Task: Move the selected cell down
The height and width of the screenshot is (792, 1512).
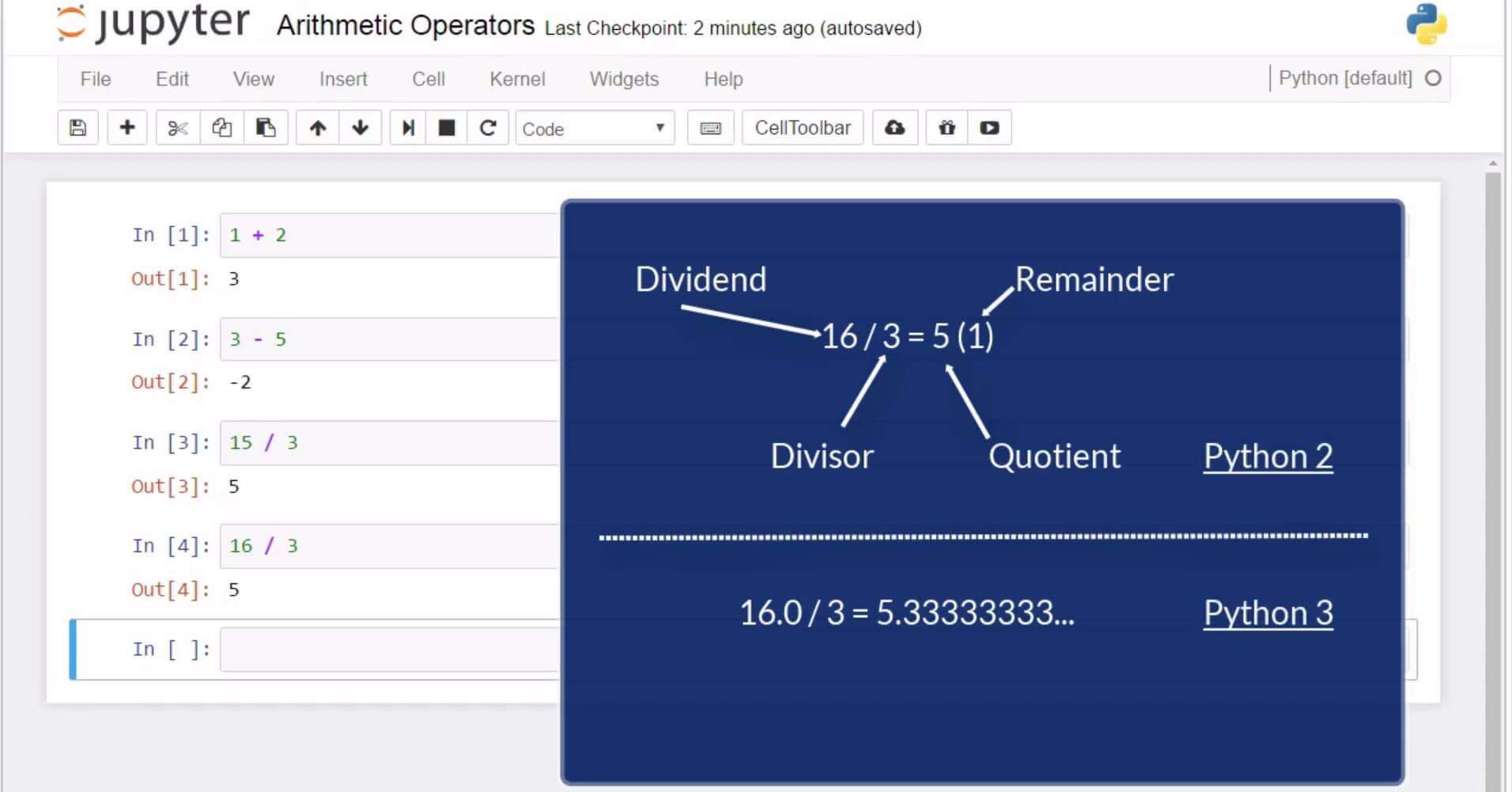Action: [360, 127]
